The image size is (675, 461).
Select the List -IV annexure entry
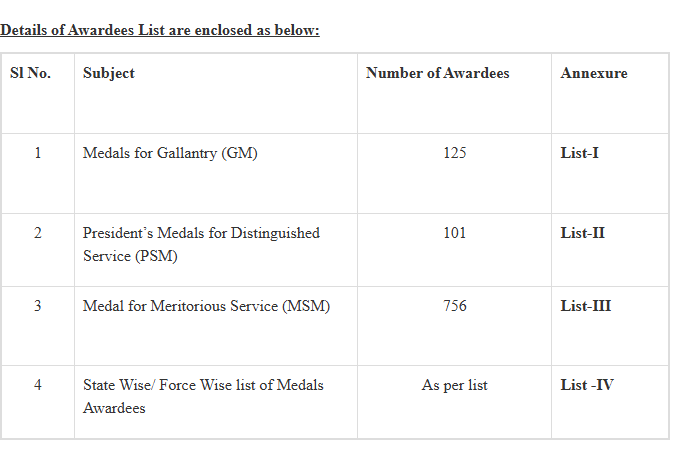pos(586,385)
